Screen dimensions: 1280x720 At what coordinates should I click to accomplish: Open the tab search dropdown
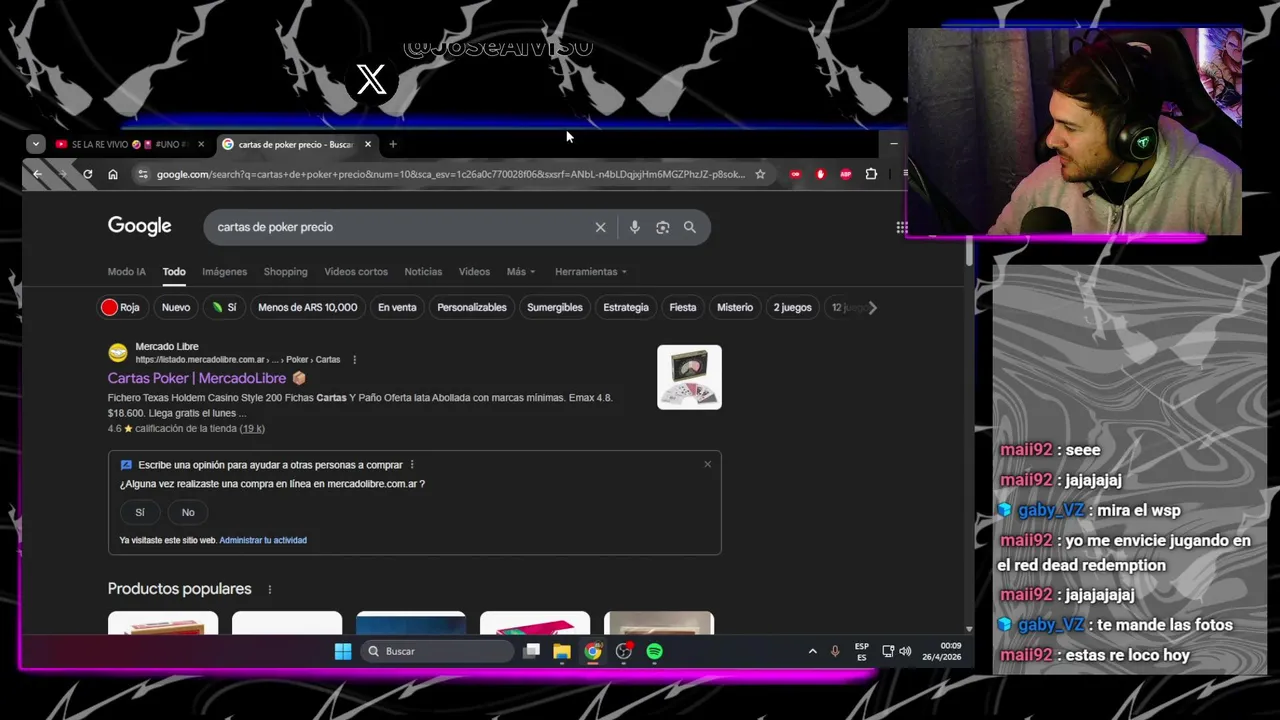tap(36, 144)
